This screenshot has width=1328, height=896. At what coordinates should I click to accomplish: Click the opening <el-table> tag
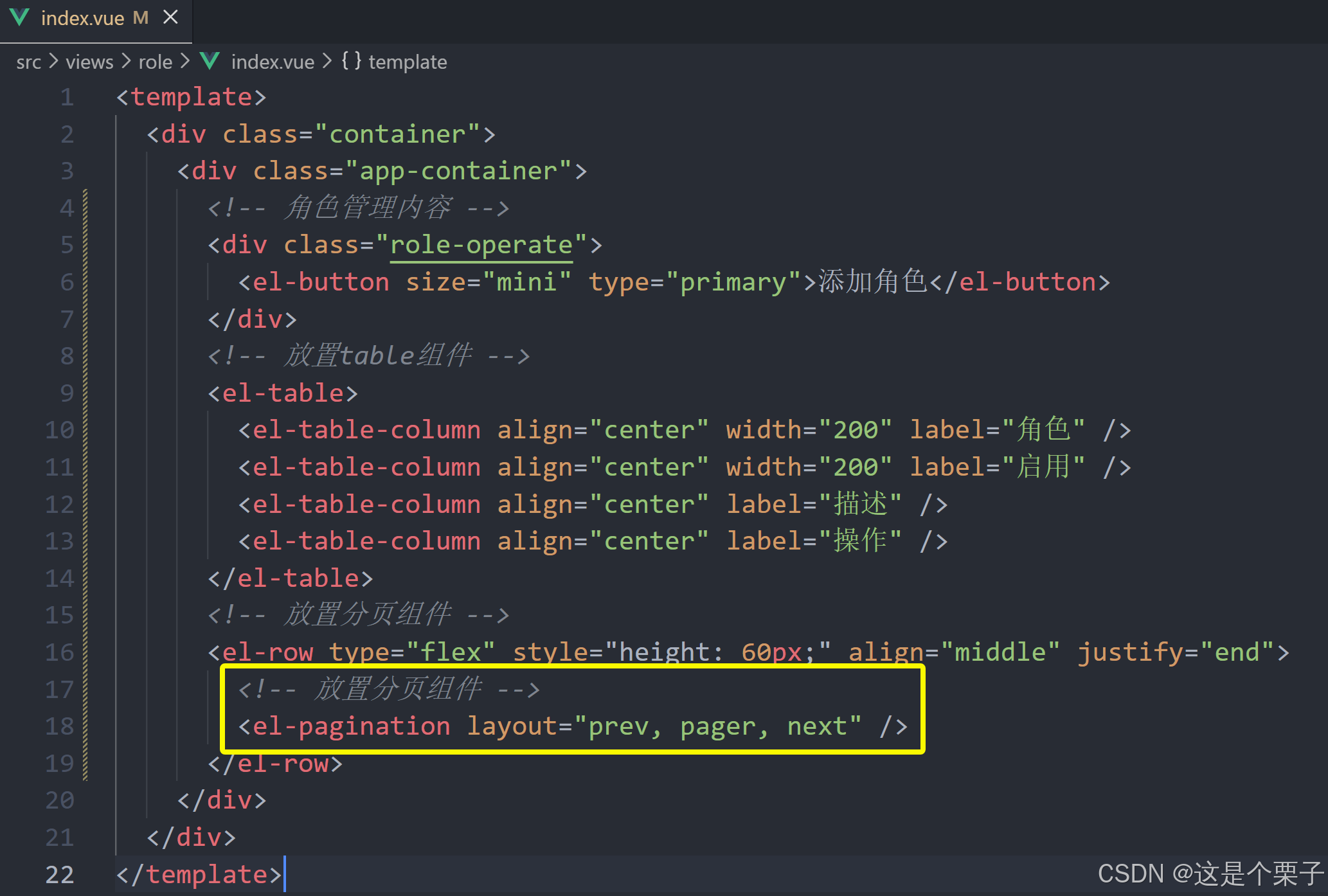tap(283, 393)
